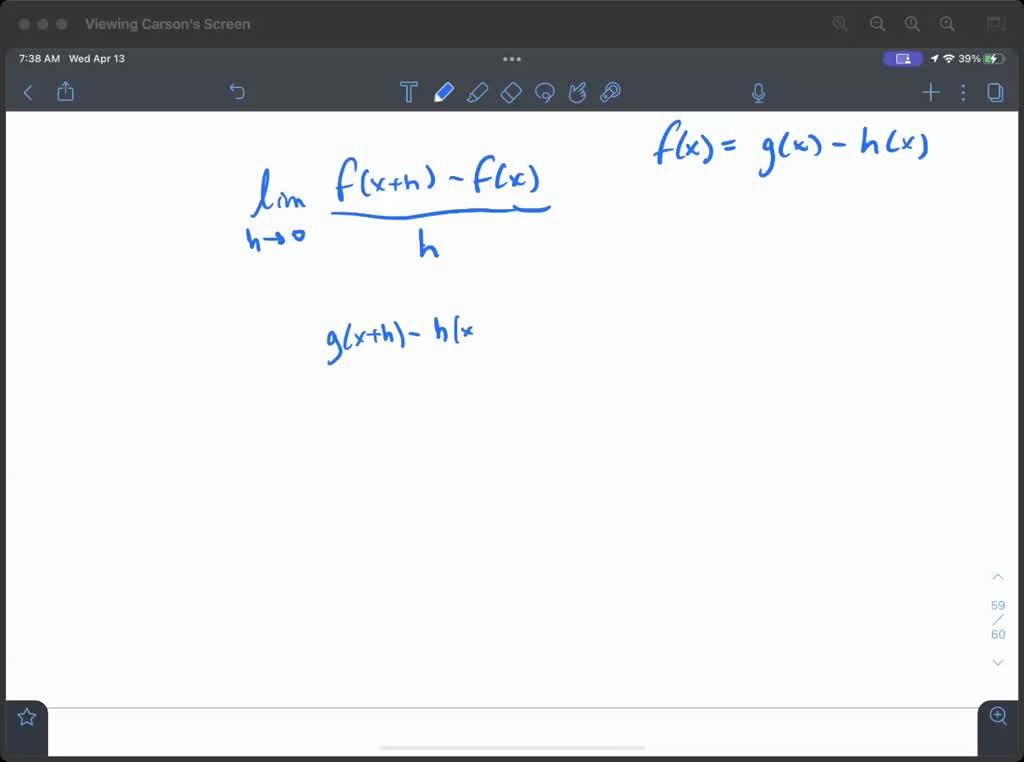1024x762 pixels.
Task: Open the Share menu
Action: tap(65, 91)
